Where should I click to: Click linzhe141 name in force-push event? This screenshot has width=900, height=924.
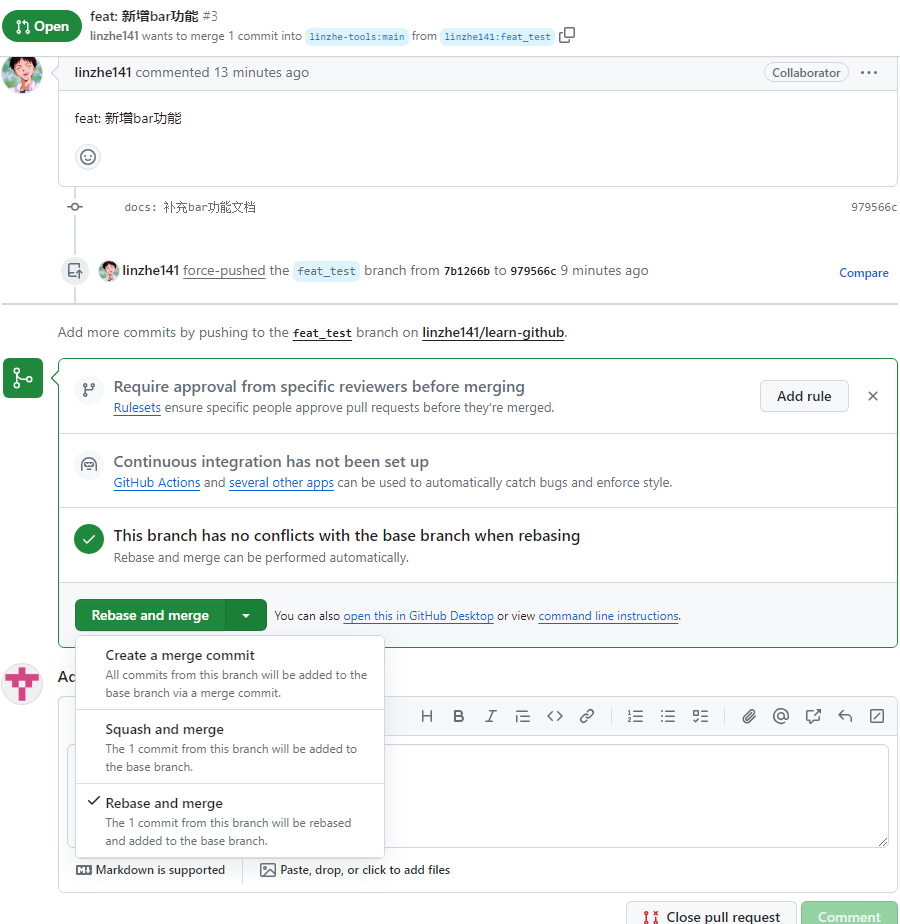(151, 270)
